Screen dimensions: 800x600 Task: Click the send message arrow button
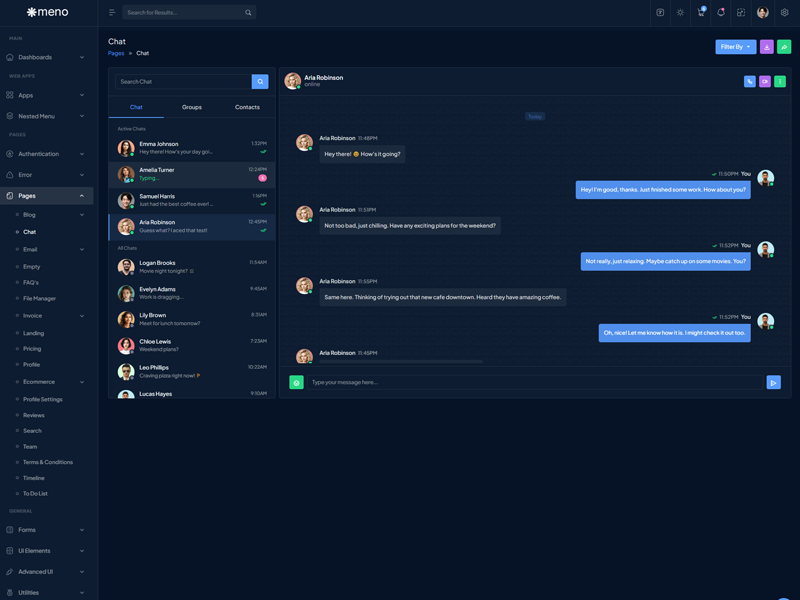coord(773,382)
